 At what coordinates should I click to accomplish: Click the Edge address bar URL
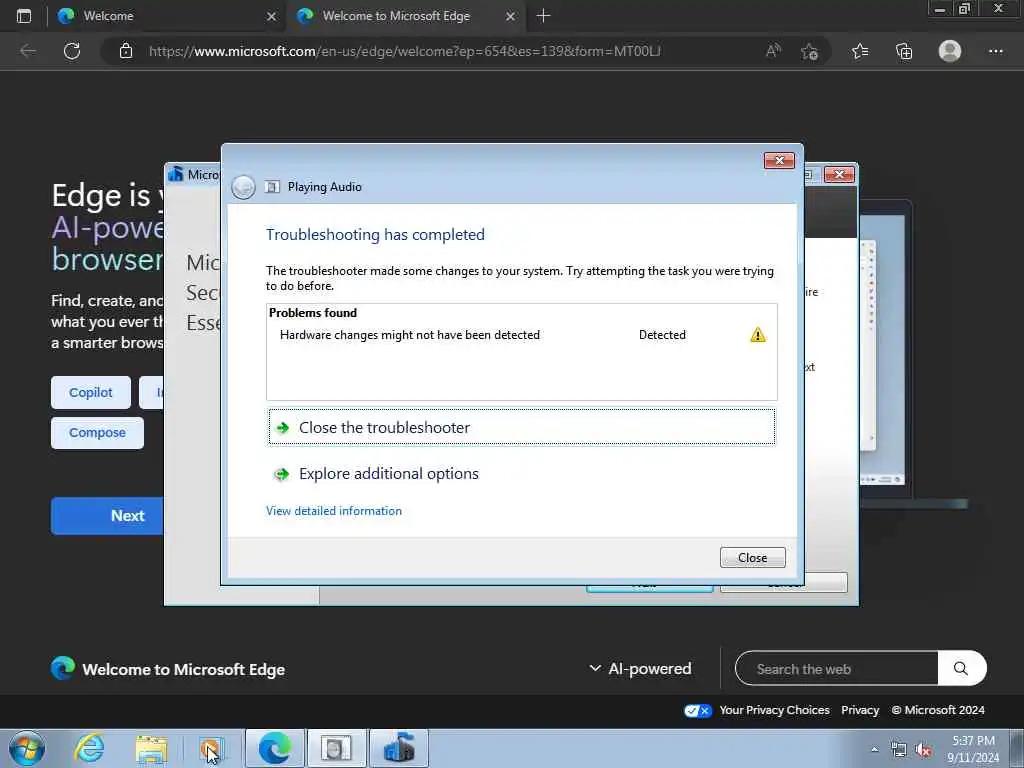coord(405,51)
